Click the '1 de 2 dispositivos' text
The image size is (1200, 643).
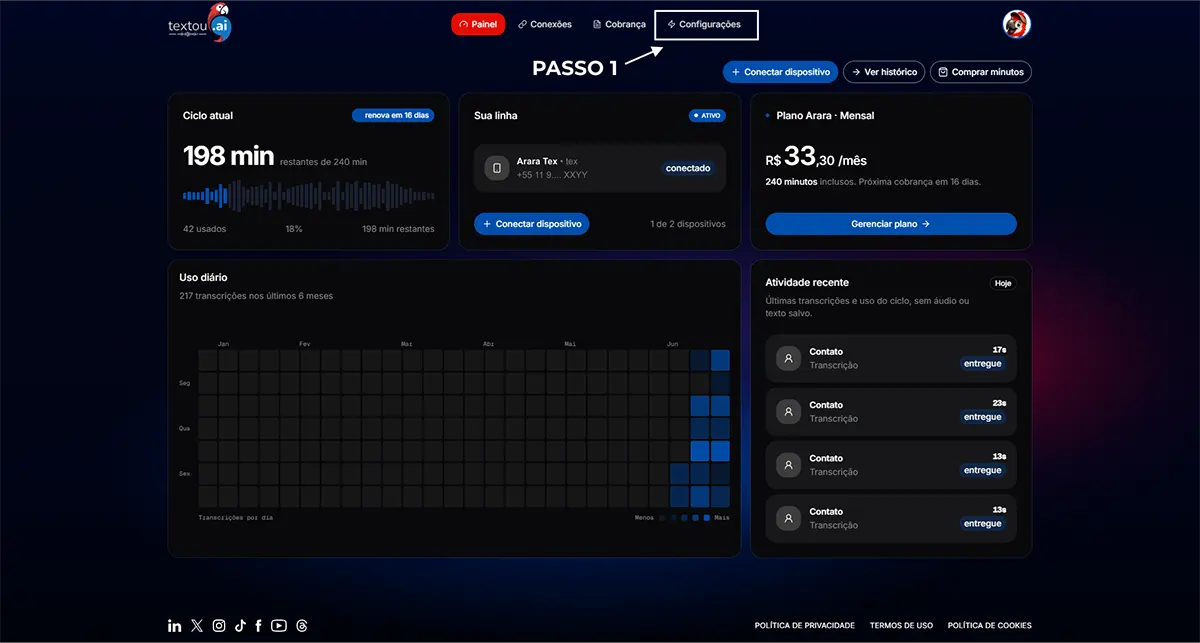(688, 224)
